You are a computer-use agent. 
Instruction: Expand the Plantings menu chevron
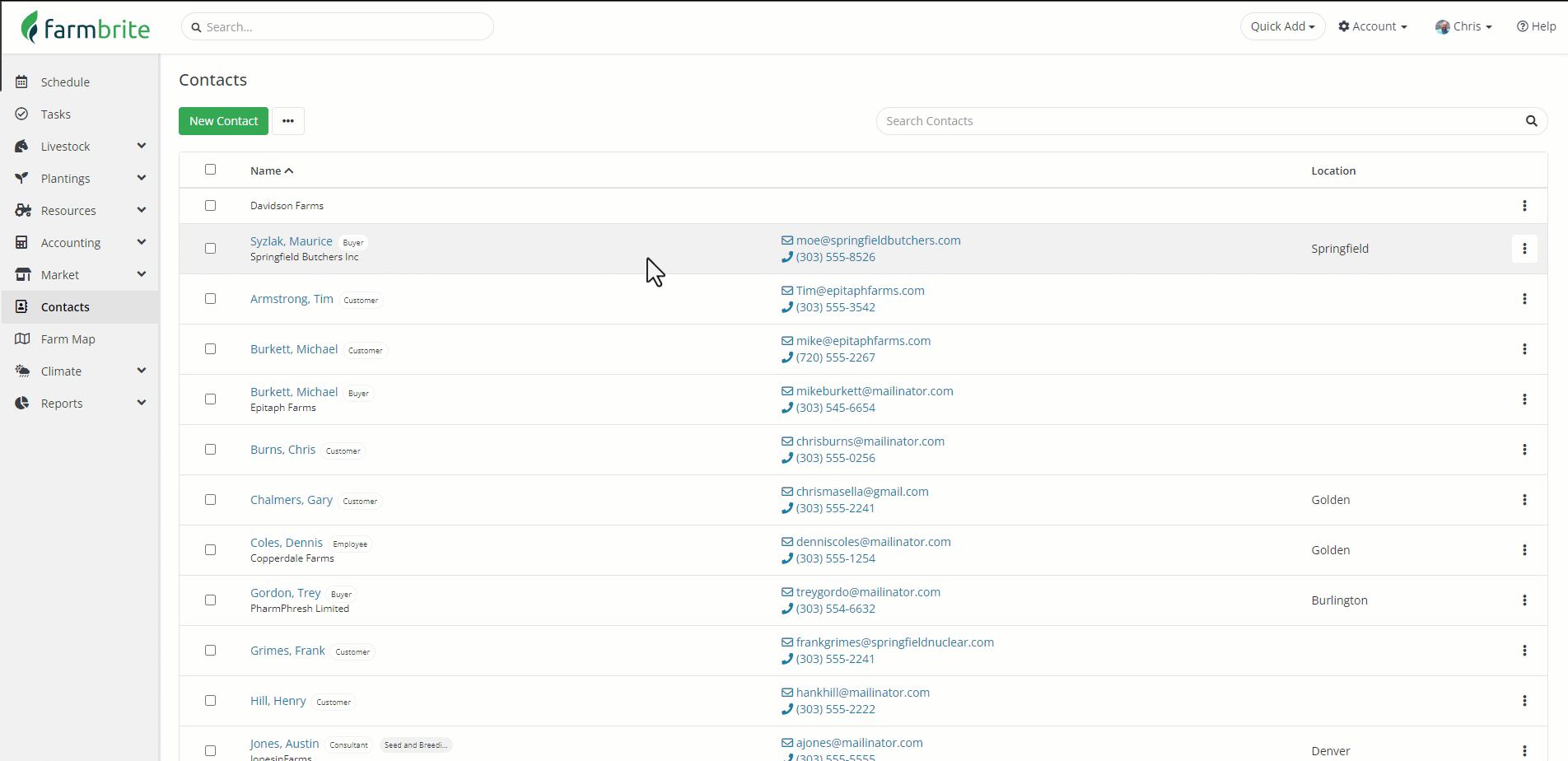[142, 178]
